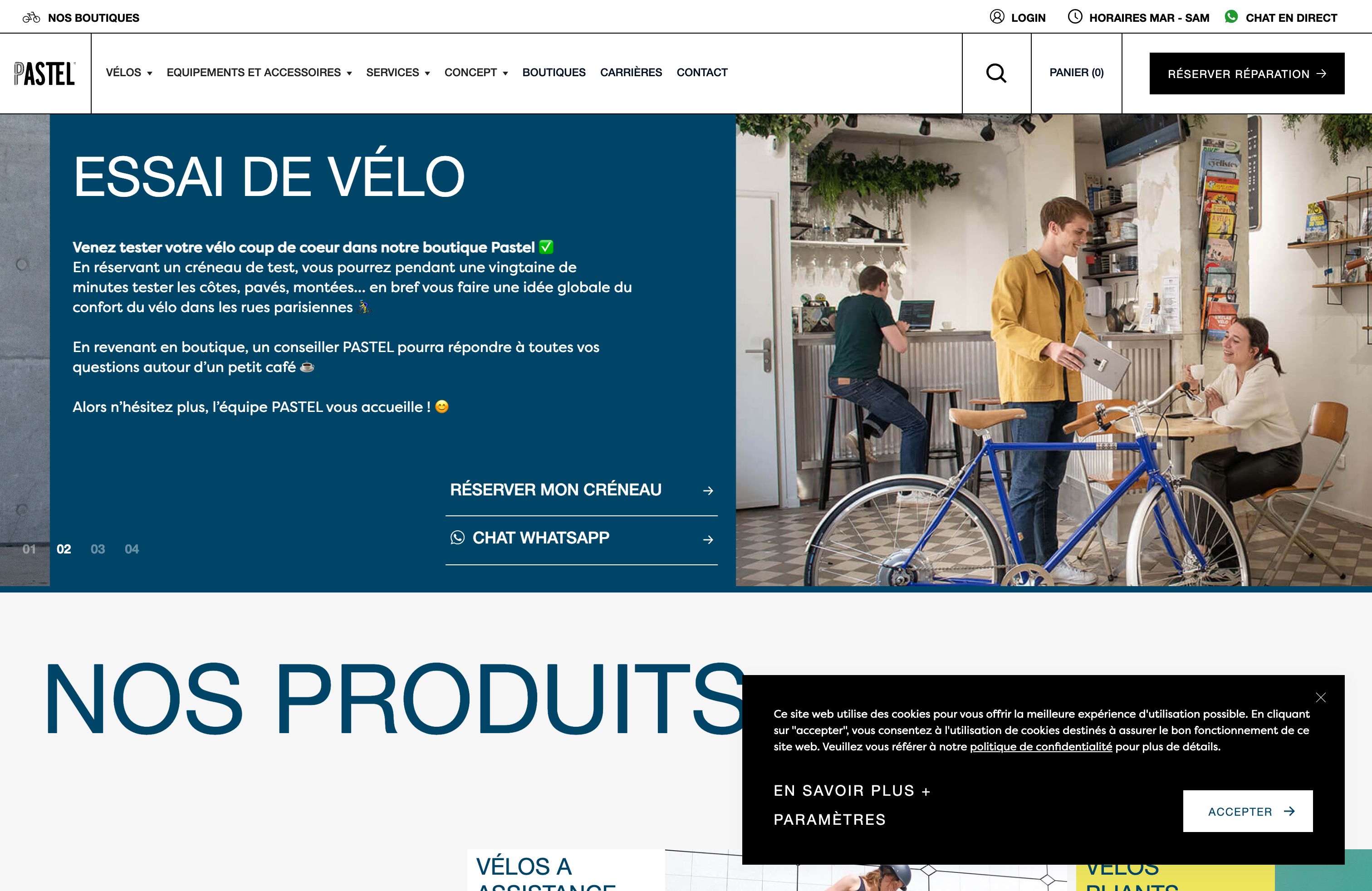Click the green WhatsApp icon in top bar
Image resolution: width=1372 pixels, height=891 pixels.
pos(1231,17)
